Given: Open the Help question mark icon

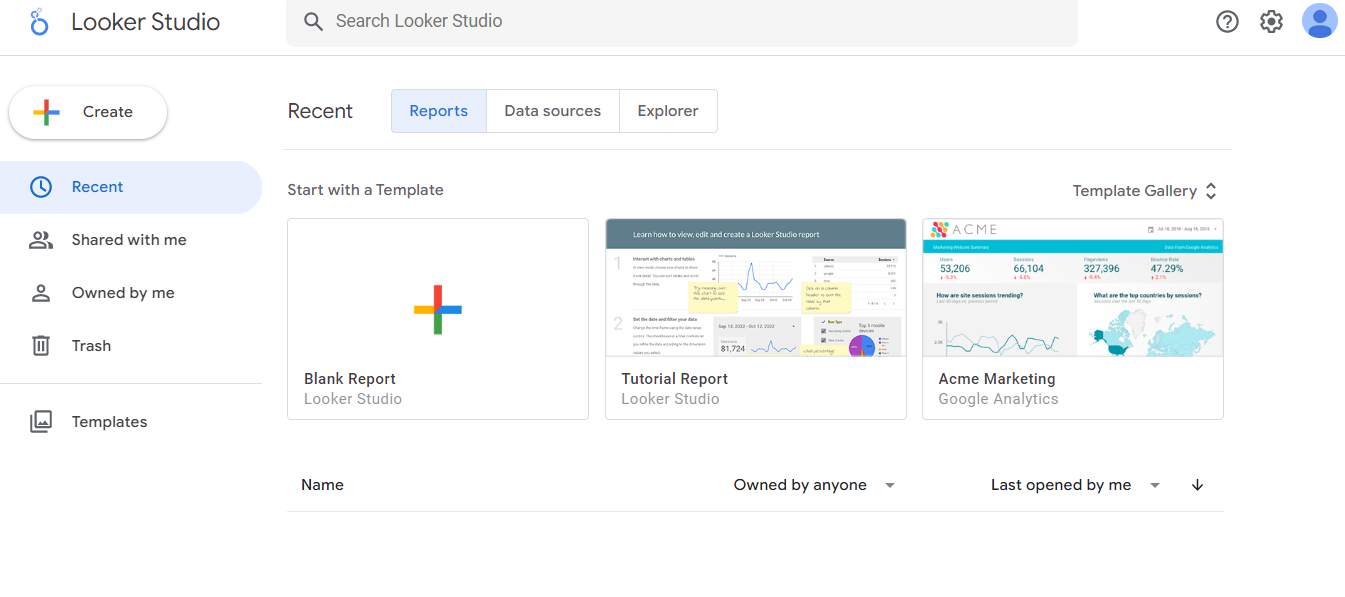Looking at the screenshot, I should (1227, 21).
